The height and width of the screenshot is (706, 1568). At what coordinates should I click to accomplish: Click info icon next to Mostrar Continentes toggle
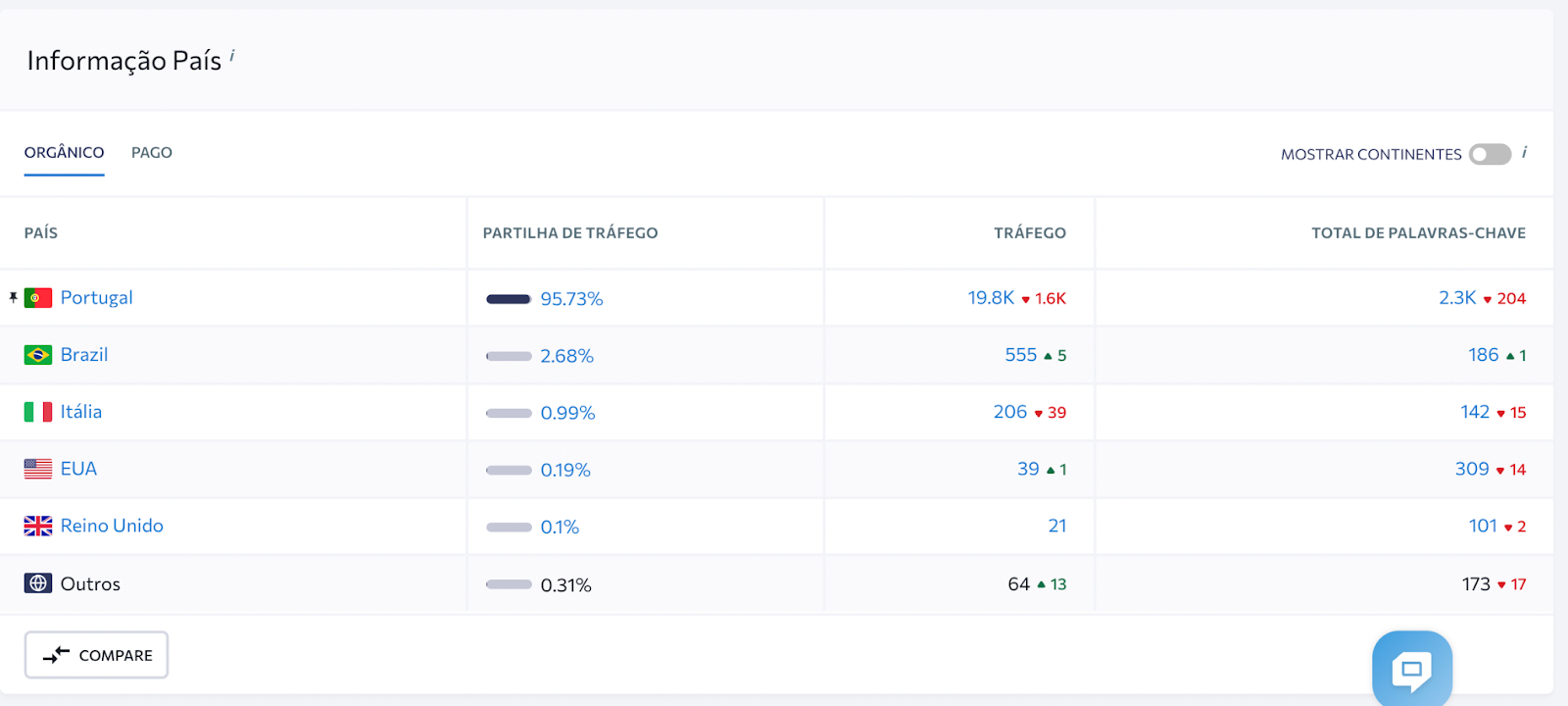point(1524,152)
